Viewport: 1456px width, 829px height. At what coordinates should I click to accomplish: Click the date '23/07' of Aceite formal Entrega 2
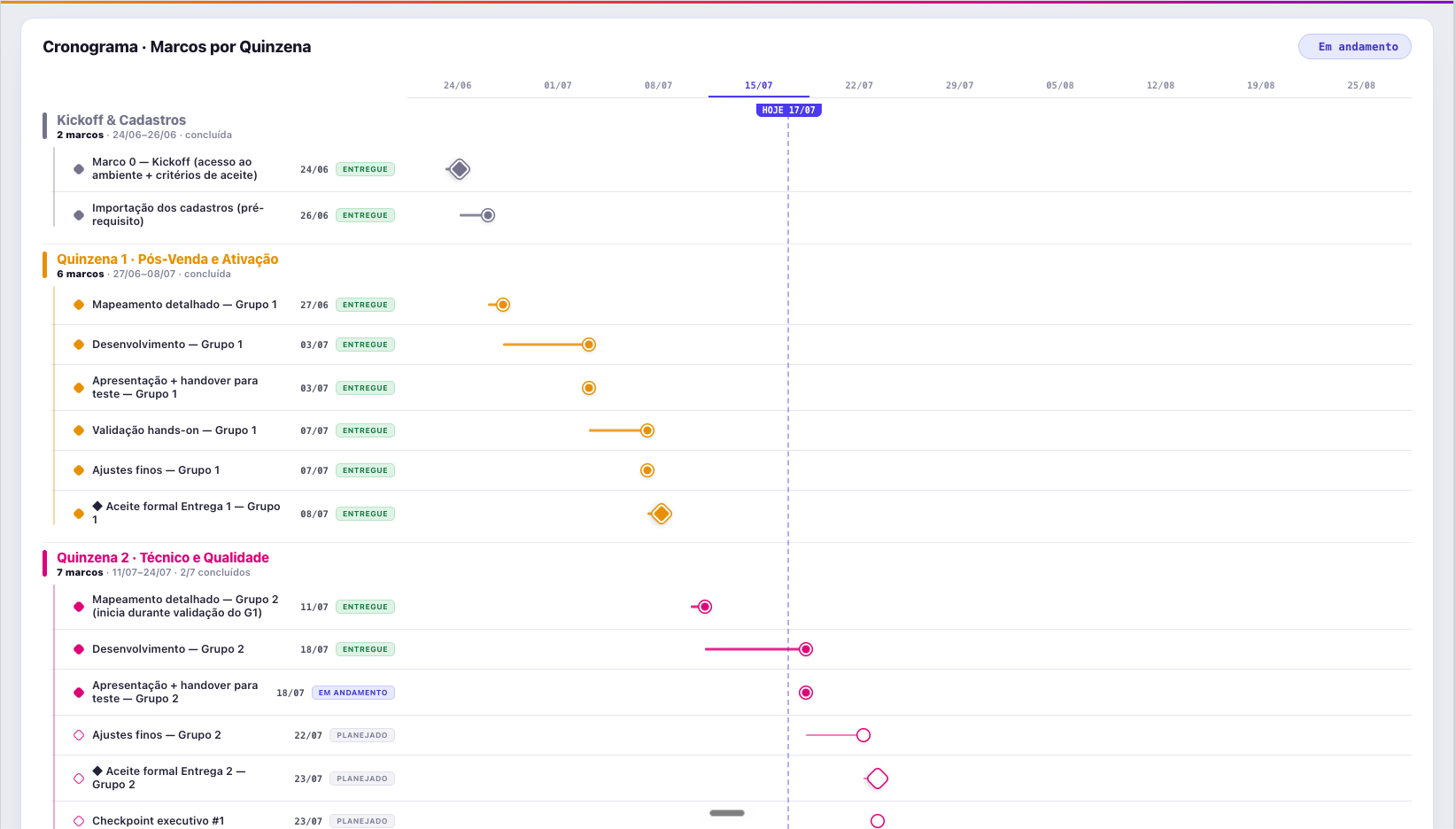308,779
